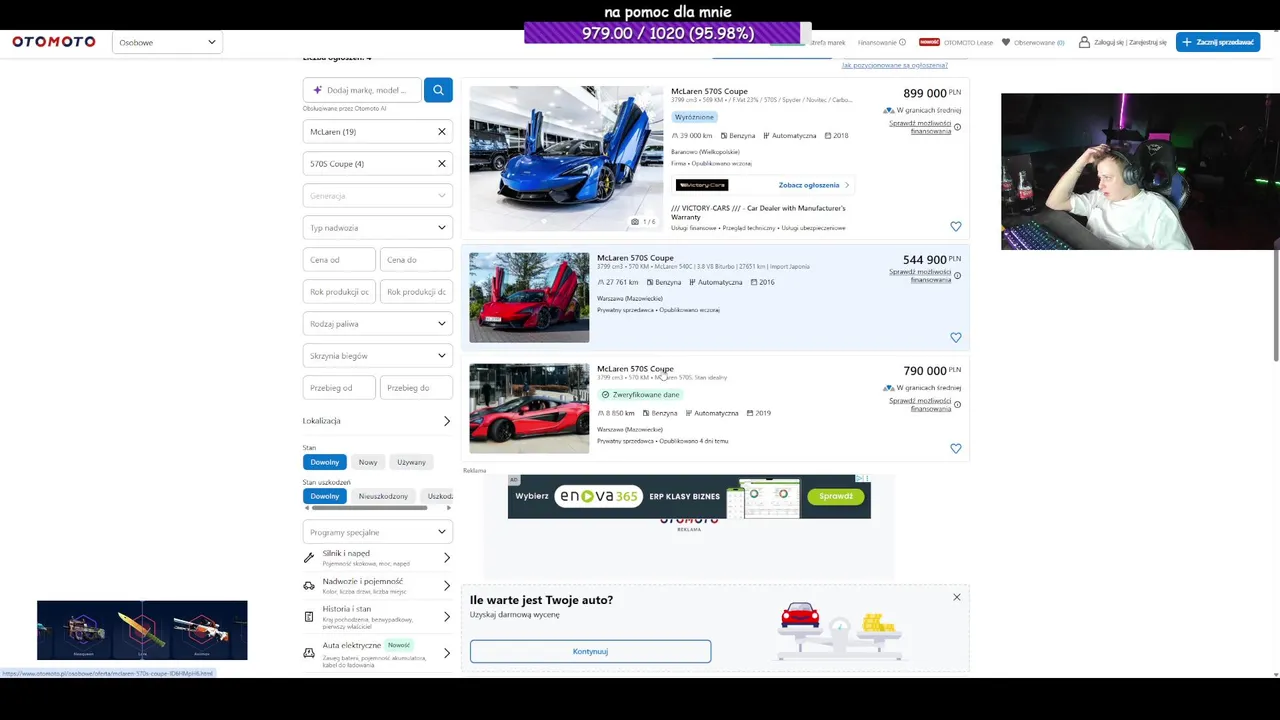Select 'Używany' condition filter

(x=411, y=462)
